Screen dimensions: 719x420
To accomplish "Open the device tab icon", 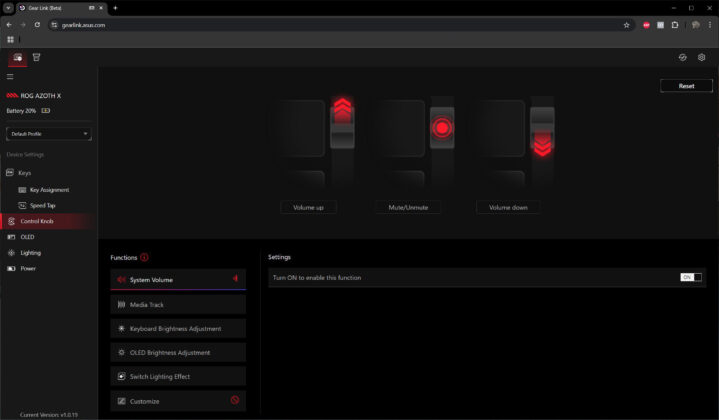I will [17, 58].
